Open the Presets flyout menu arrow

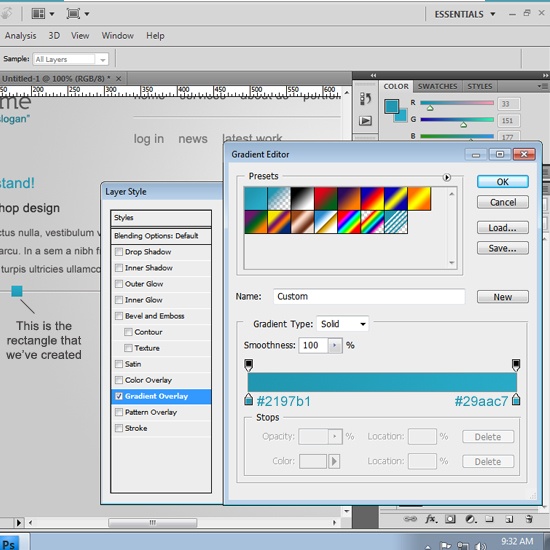[x=447, y=177]
